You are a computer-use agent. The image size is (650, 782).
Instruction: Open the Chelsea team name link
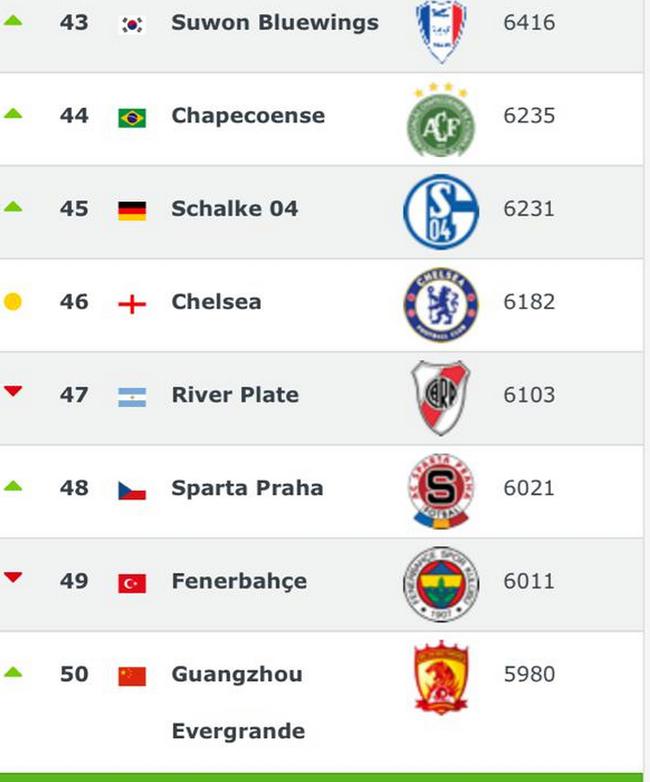[x=217, y=302]
